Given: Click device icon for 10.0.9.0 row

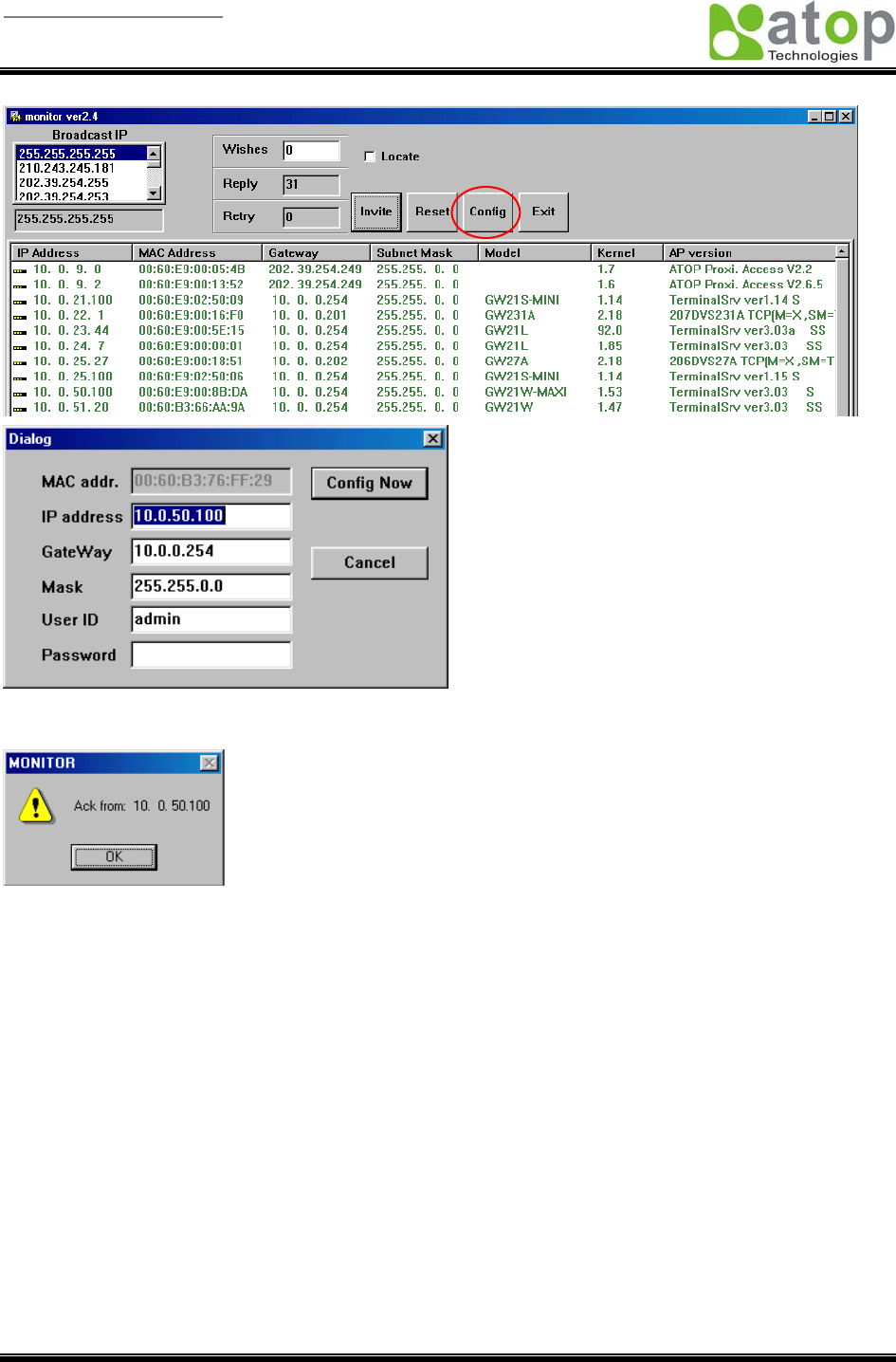Looking at the screenshot, I should [x=20, y=270].
